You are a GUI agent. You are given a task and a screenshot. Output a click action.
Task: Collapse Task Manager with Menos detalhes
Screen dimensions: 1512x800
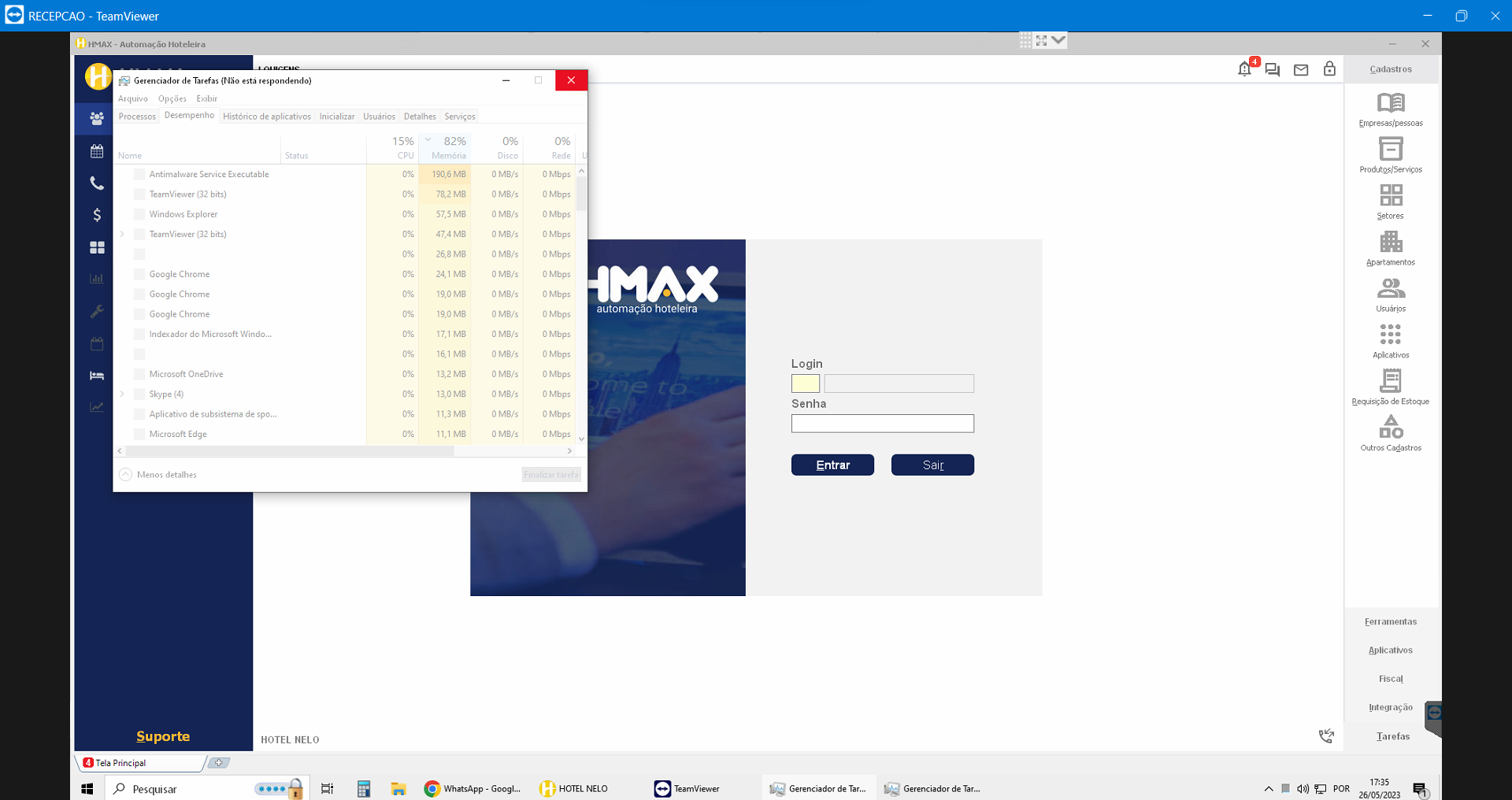pos(158,475)
